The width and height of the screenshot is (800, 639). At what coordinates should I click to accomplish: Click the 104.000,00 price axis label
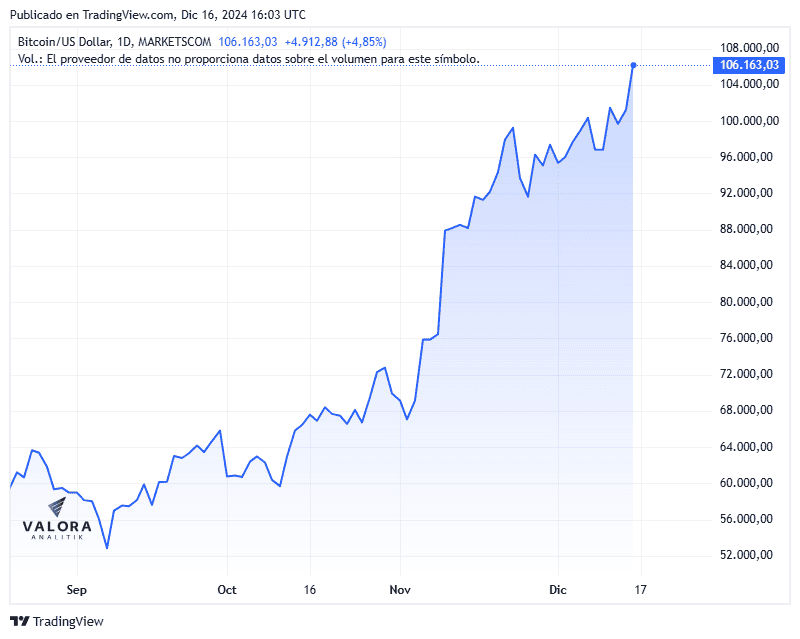click(x=749, y=84)
